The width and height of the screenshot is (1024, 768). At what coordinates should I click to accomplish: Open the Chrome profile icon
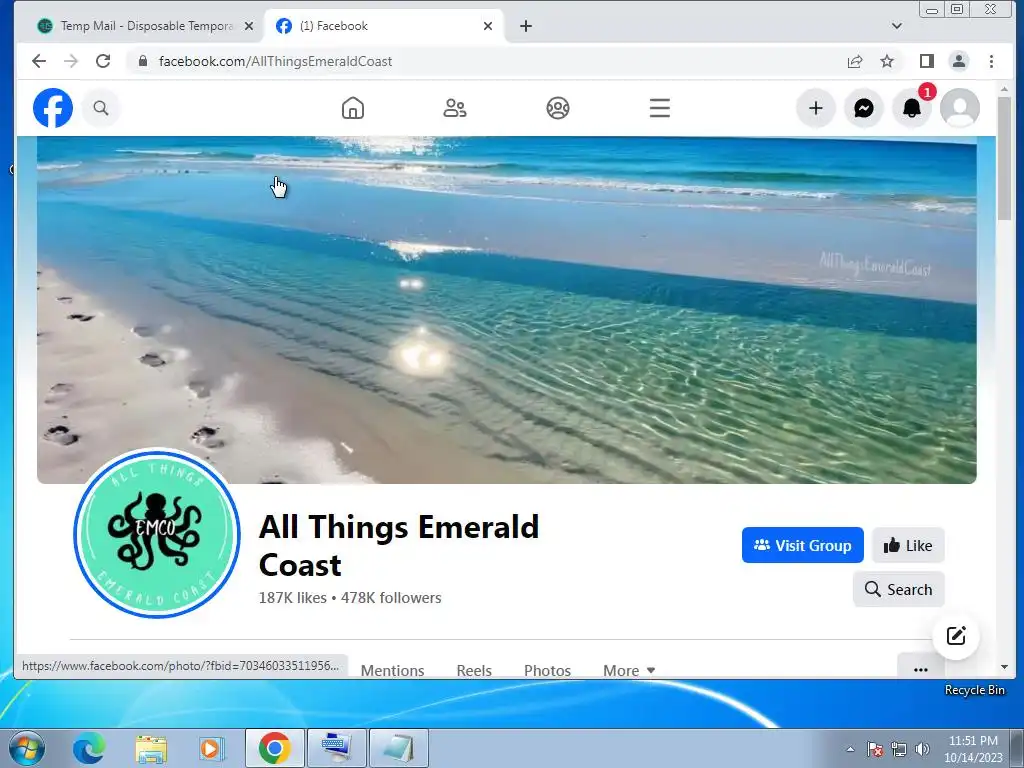click(959, 61)
